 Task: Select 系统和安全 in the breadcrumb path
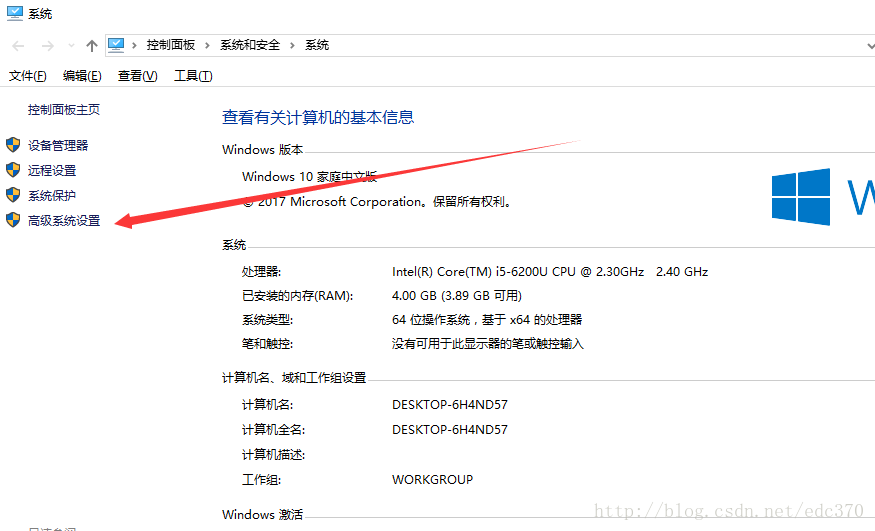(x=250, y=45)
